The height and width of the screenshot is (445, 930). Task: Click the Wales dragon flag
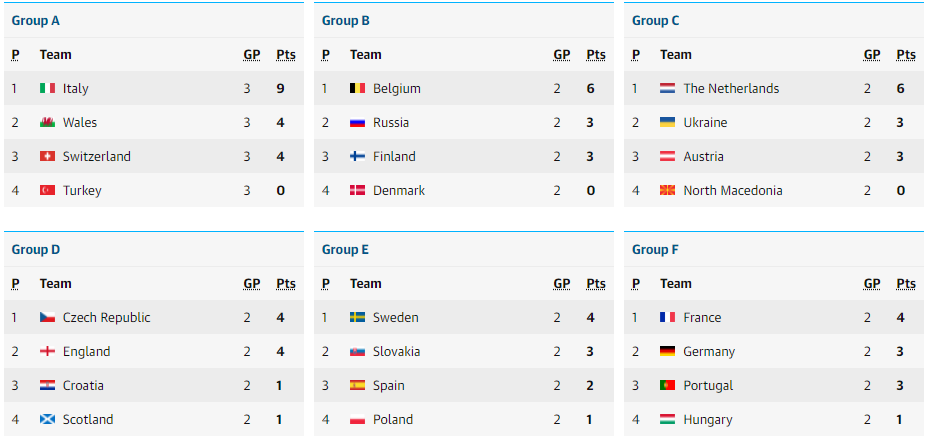point(47,122)
